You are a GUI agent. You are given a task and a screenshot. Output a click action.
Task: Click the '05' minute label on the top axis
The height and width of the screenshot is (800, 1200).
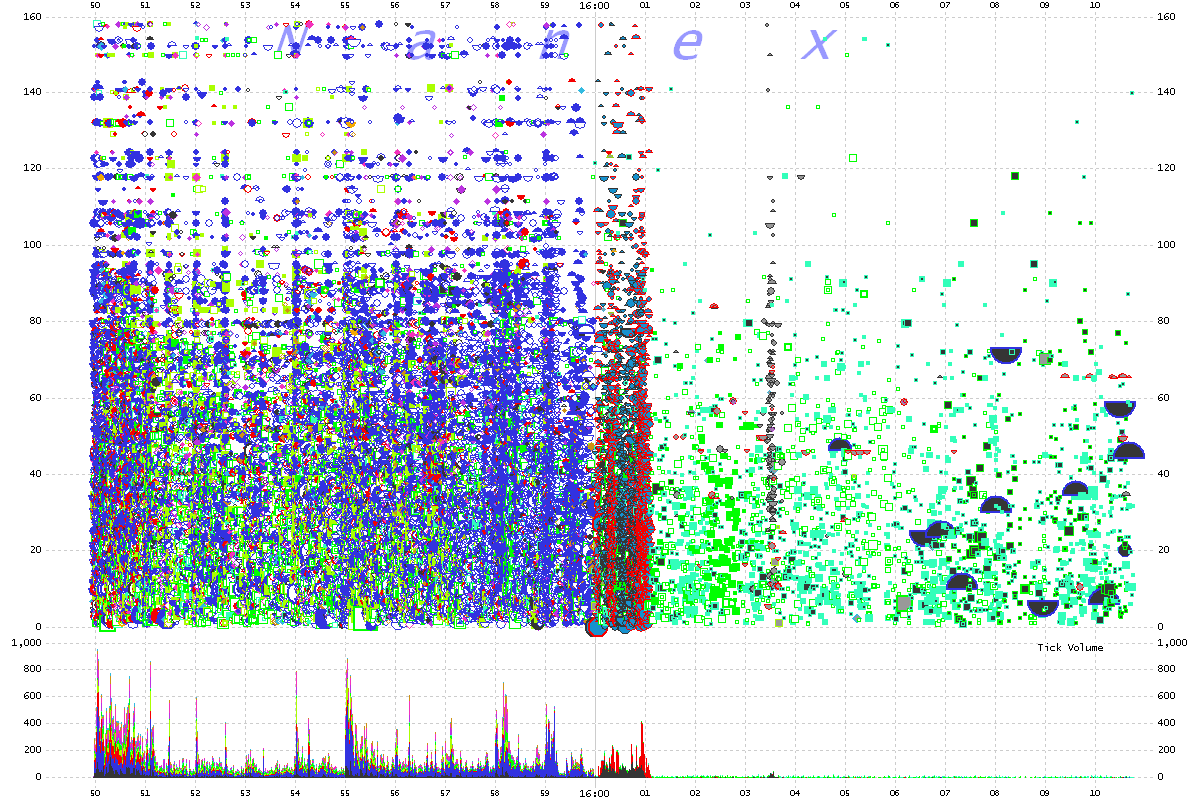click(x=845, y=5)
